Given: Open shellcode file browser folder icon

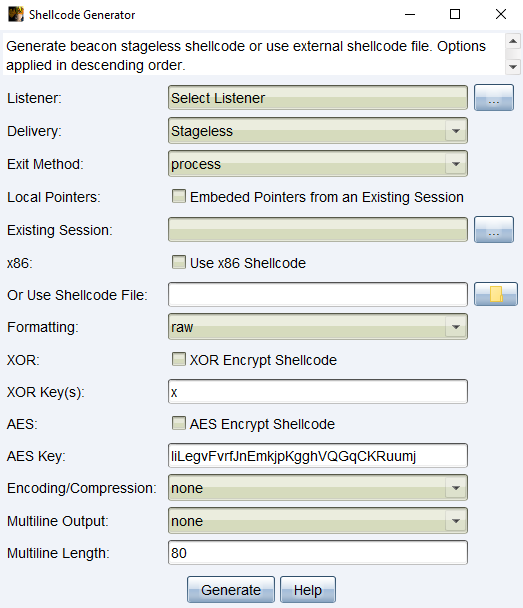Looking at the screenshot, I should 495,294.
